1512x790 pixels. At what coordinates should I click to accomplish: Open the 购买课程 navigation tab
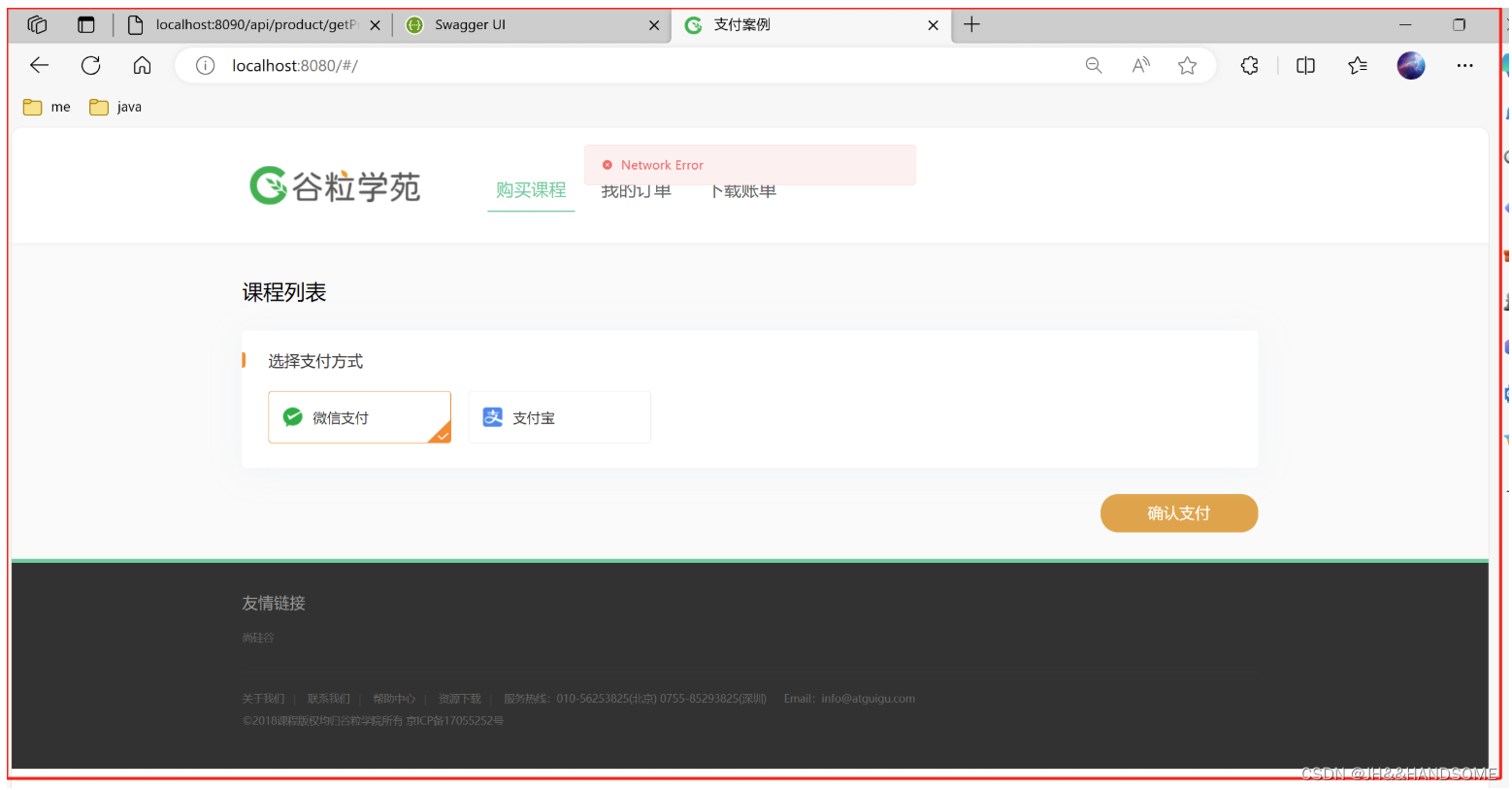click(x=531, y=190)
